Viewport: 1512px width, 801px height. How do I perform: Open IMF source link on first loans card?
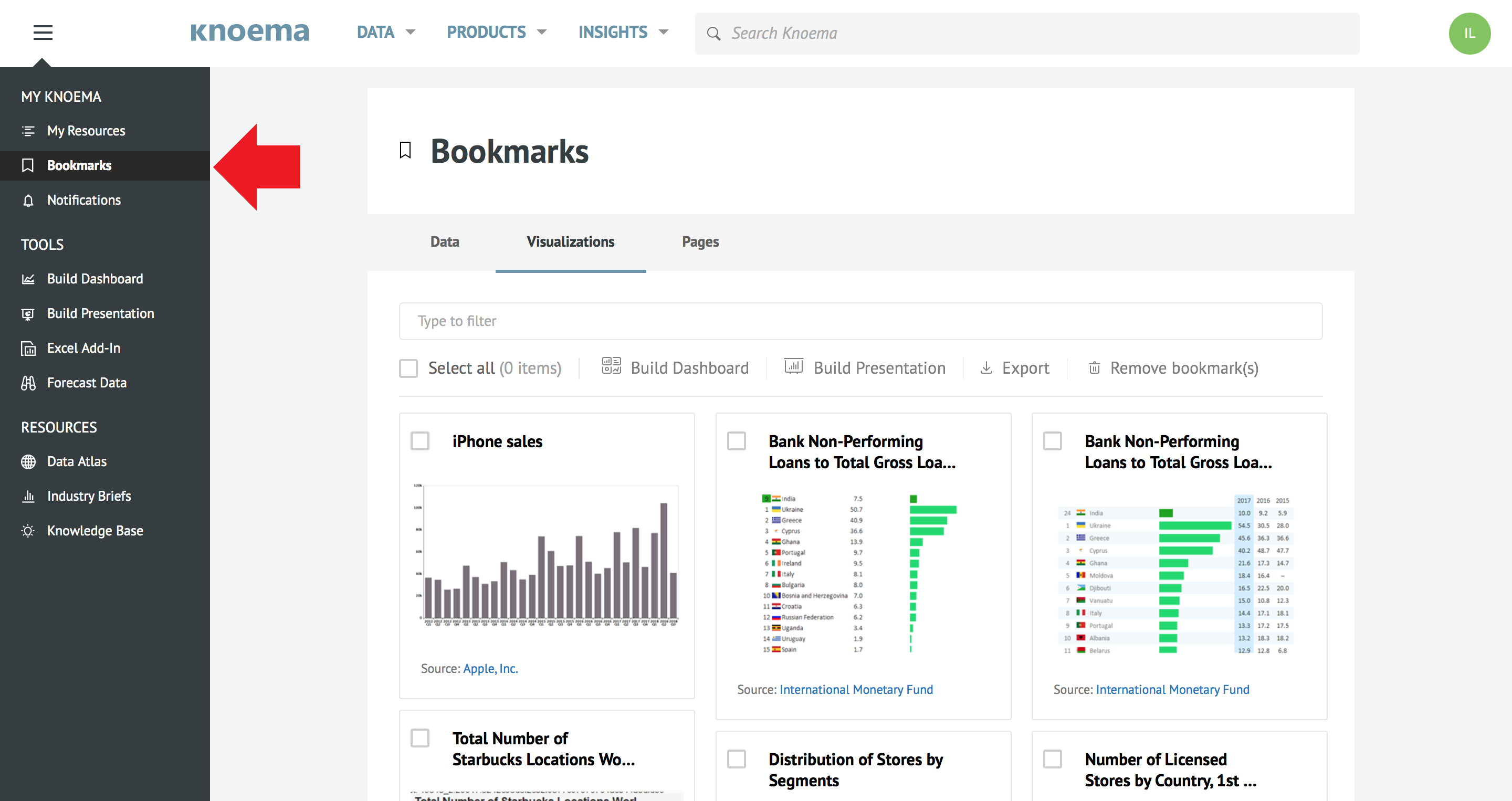(x=856, y=690)
